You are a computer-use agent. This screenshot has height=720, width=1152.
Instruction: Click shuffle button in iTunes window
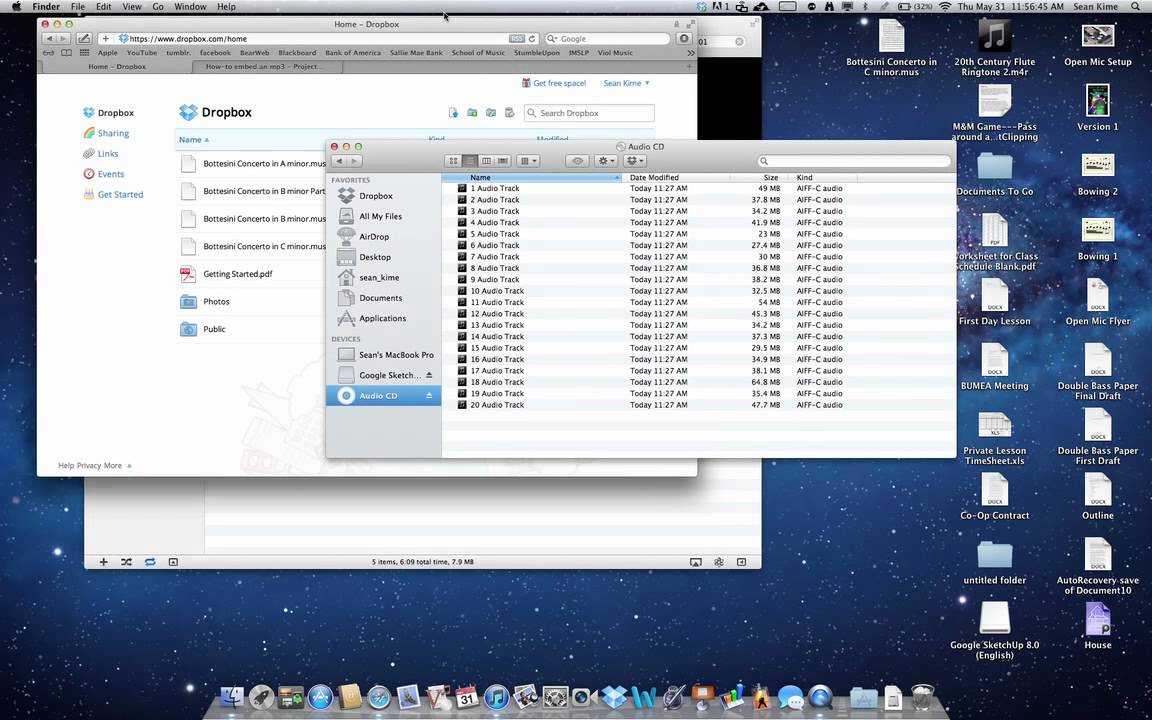(126, 562)
